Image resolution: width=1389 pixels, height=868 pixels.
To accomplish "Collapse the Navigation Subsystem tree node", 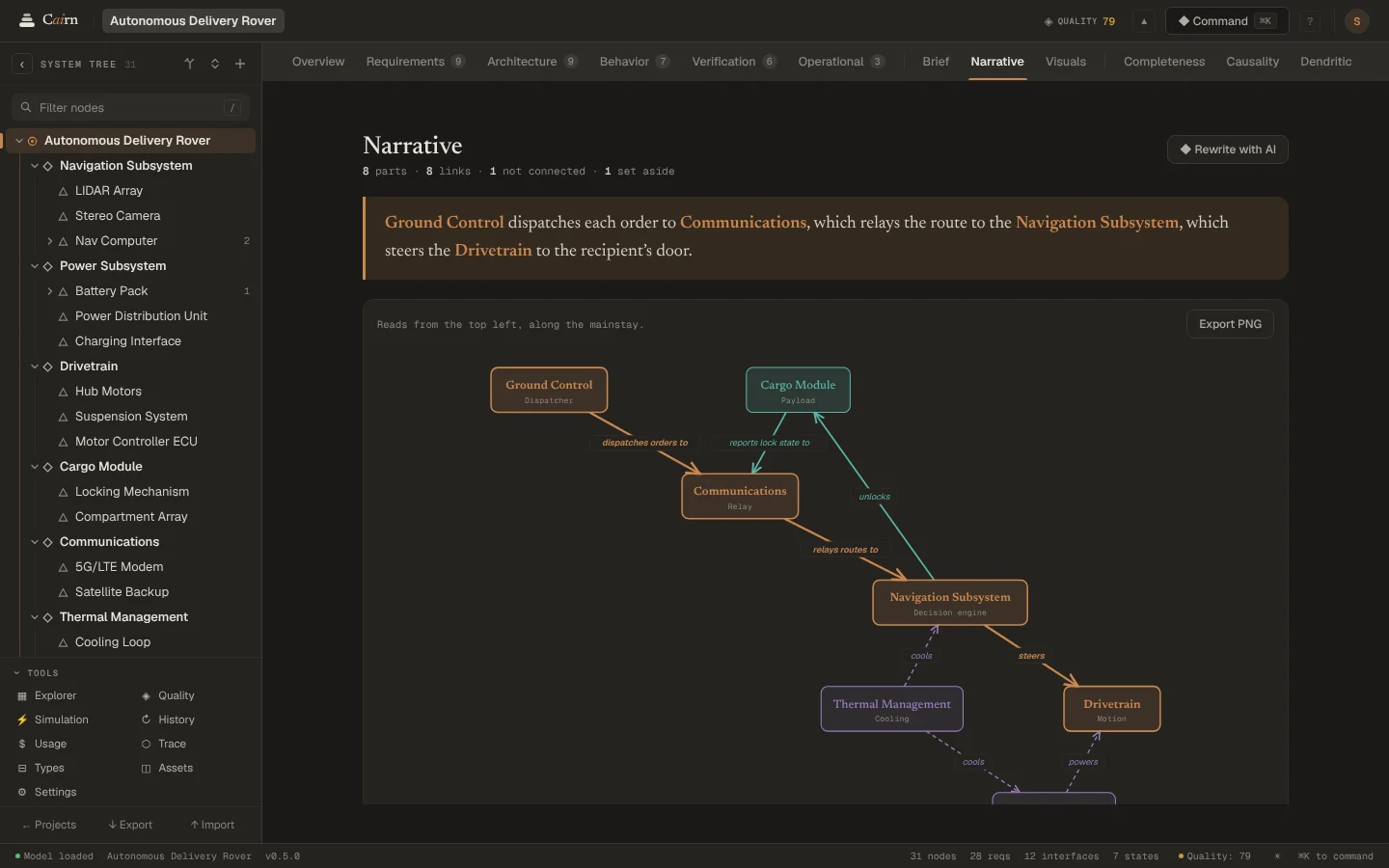I will click(x=35, y=166).
